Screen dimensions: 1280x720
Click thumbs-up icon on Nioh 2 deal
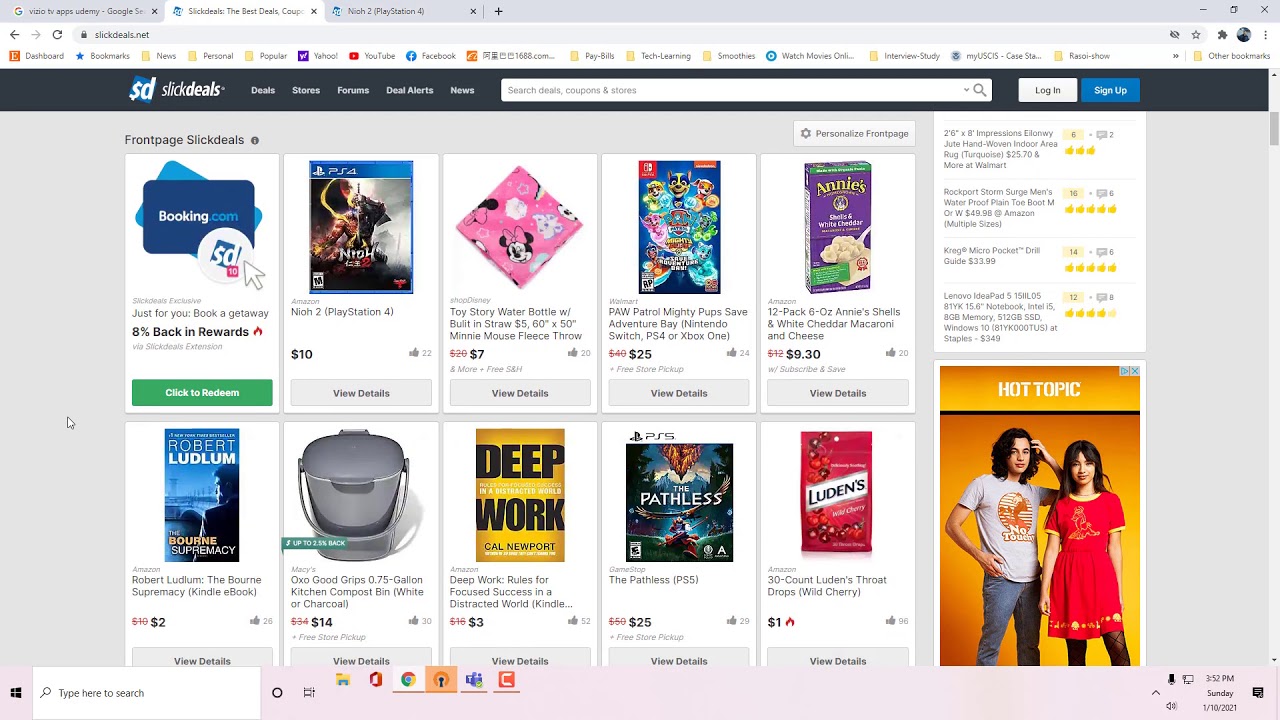coord(414,353)
